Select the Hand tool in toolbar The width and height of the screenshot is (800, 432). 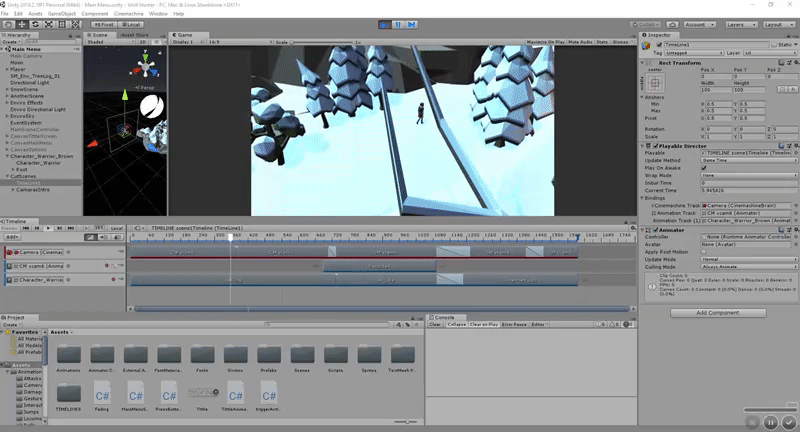pyautogui.click(x=8, y=23)
